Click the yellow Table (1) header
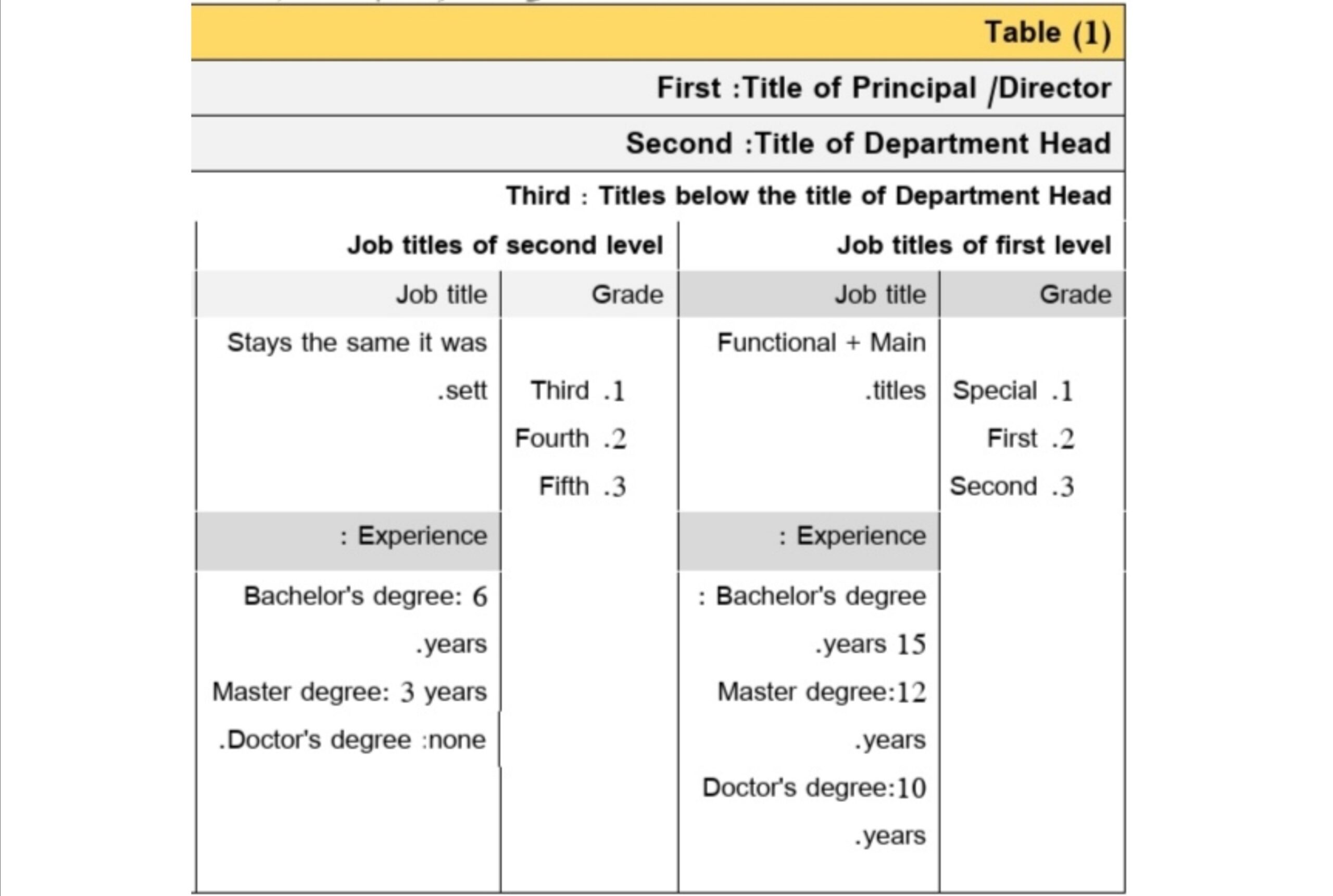This screenshot has height=896, width=1333. tap(658, 32)
